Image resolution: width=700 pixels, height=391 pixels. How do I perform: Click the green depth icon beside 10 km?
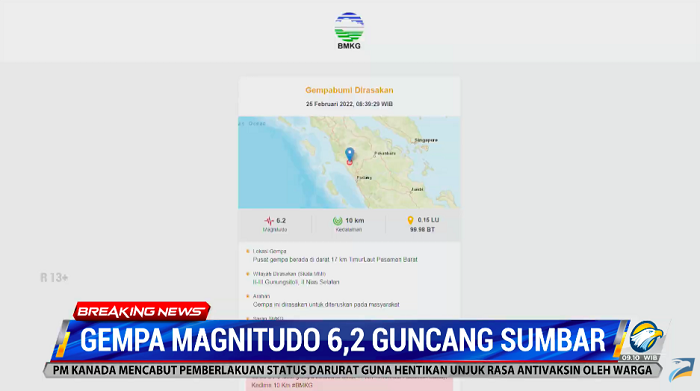pyautogui.click(x=338, y=220)
